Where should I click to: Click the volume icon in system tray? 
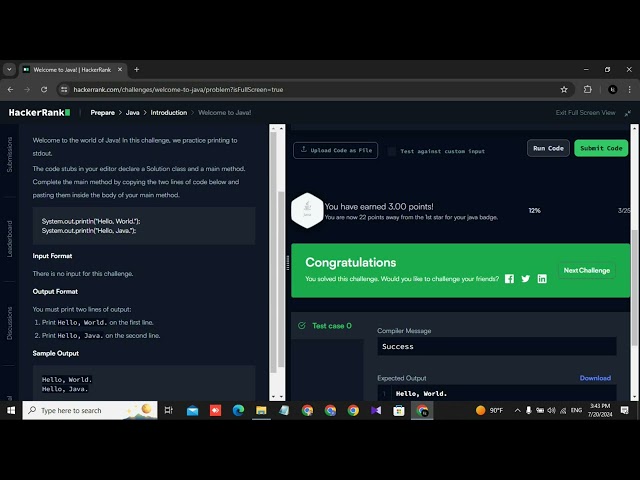(551, 410)
